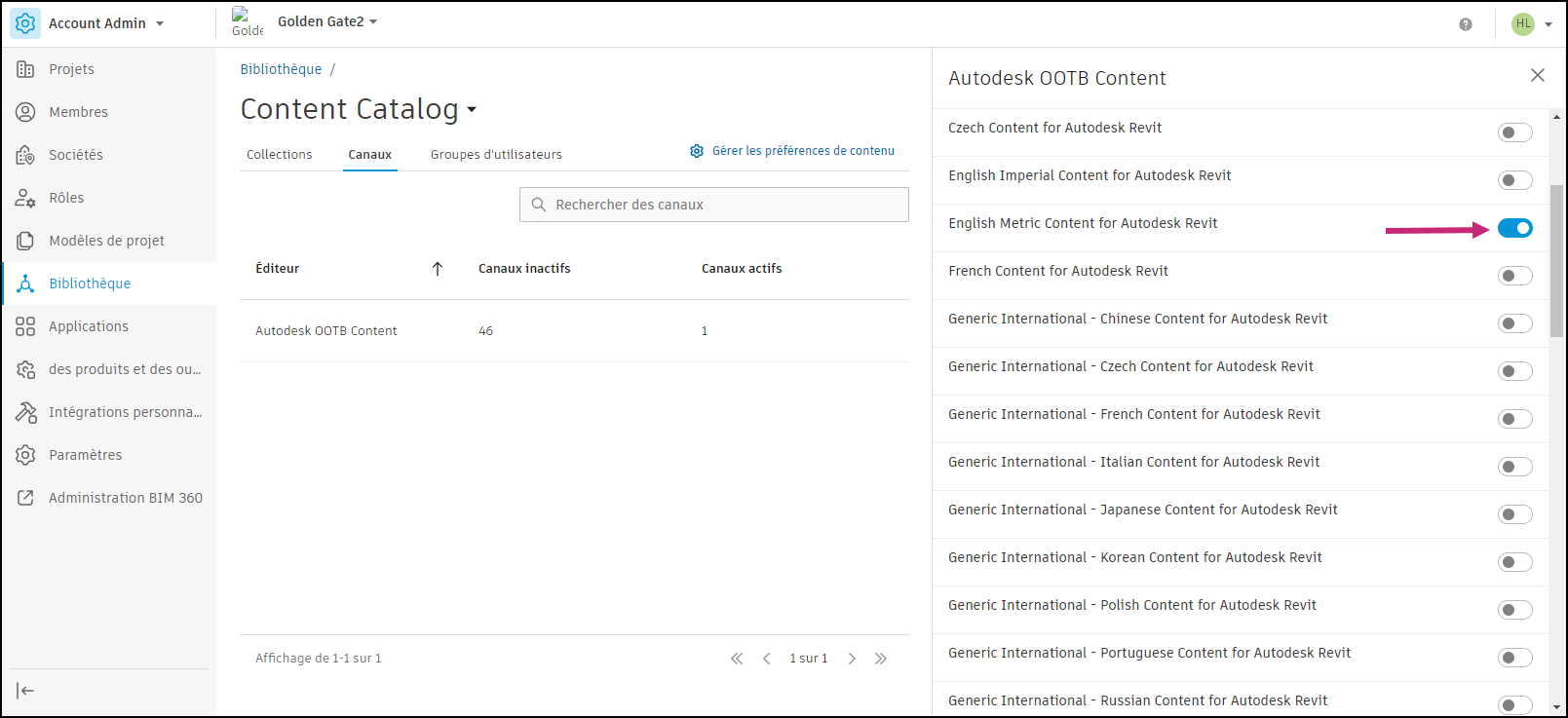Sort Éditeur column with arrow icon
This screenshot has height=718, width=1568.
tap(438, 269)
